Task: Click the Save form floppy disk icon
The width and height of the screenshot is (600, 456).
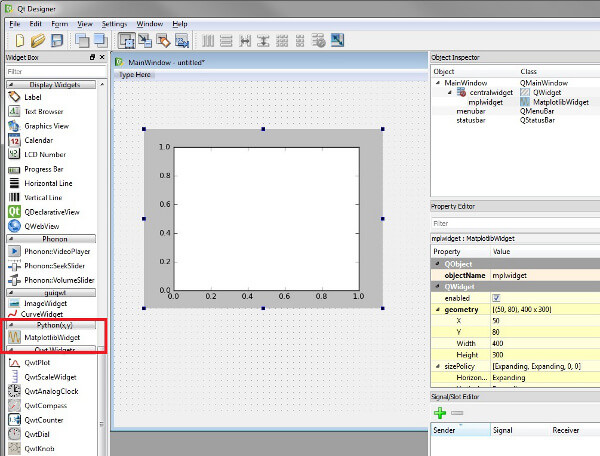Action: pos(57,41)
